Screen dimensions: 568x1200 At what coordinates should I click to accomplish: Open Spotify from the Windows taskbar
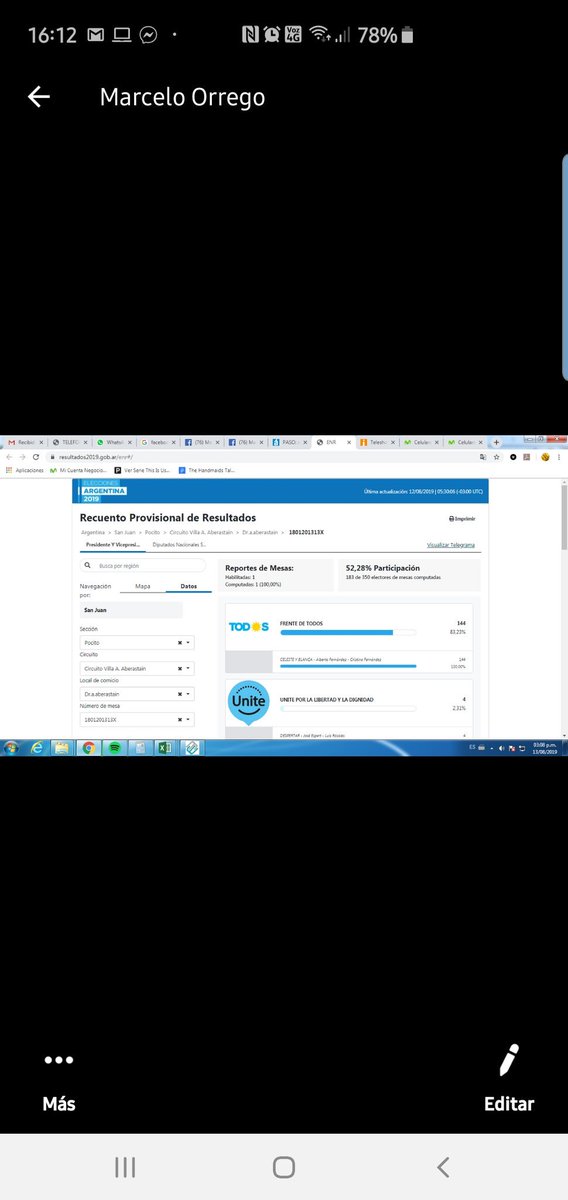[x=114, y=747]
